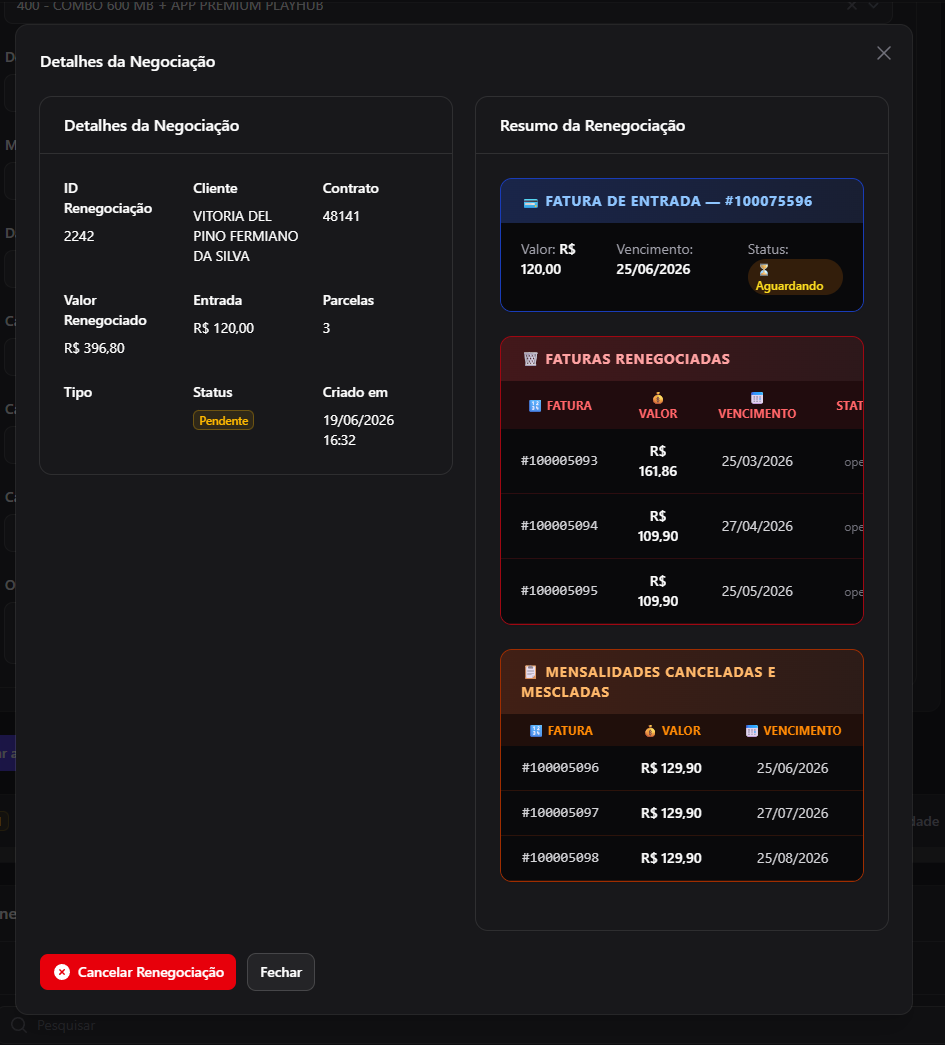Click the 27/04/2026 due date
945x1045 pixels.
coord(757,526)
